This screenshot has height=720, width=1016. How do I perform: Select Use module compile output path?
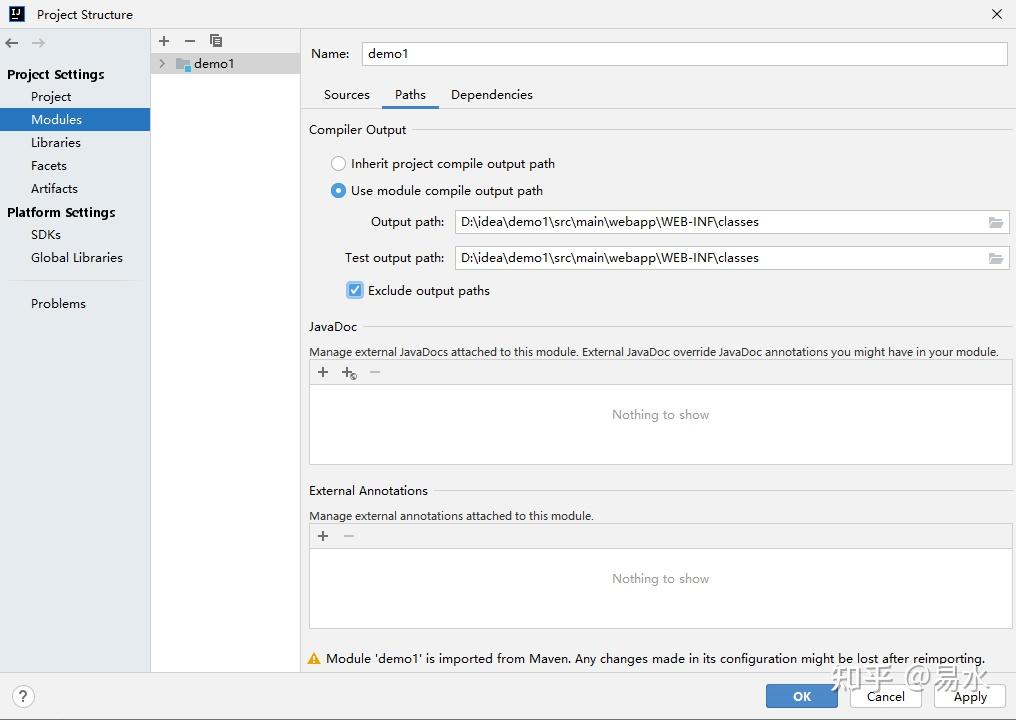pos(338,190)
